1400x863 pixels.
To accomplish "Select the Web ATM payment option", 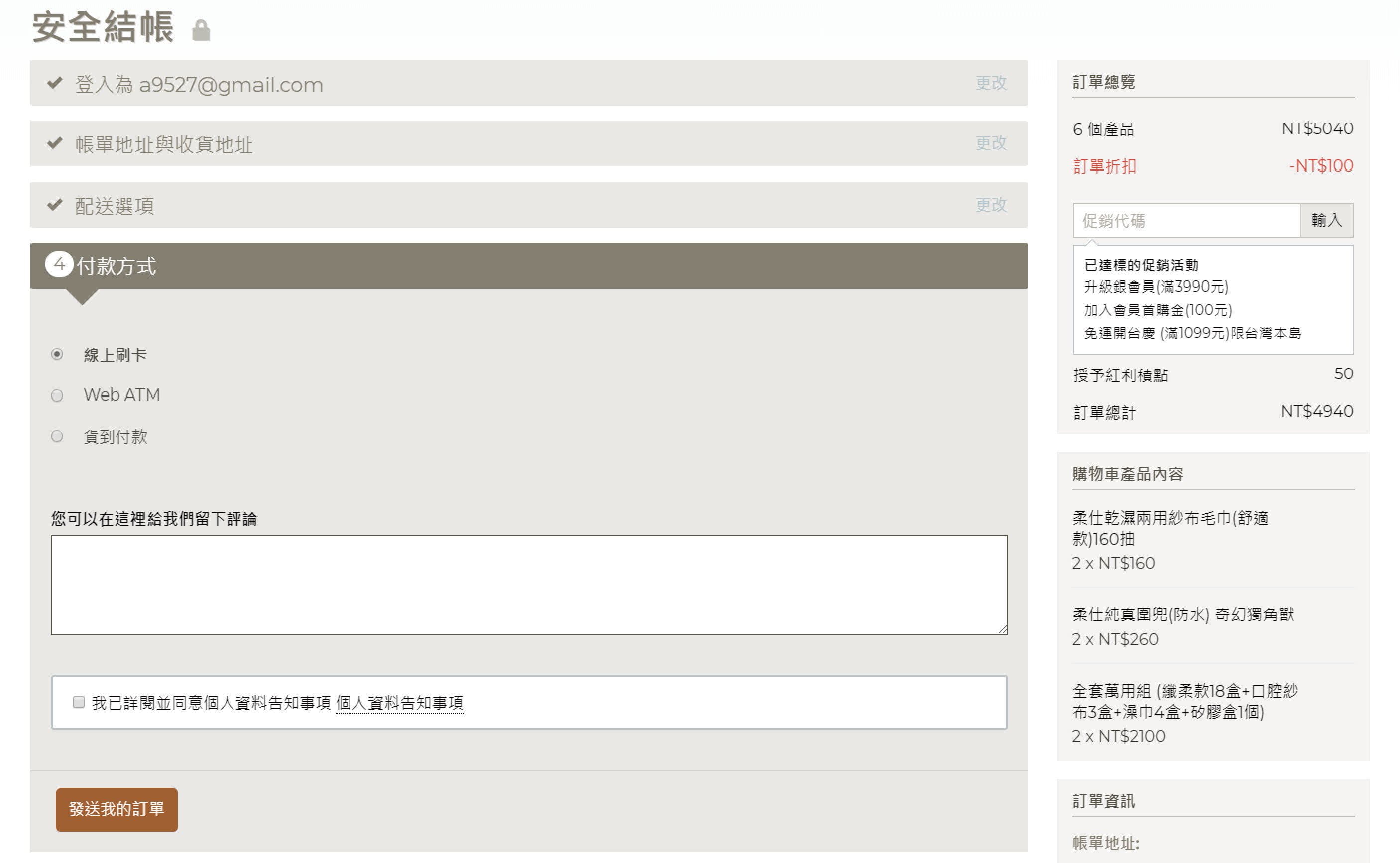I will (x=56, y=395).
